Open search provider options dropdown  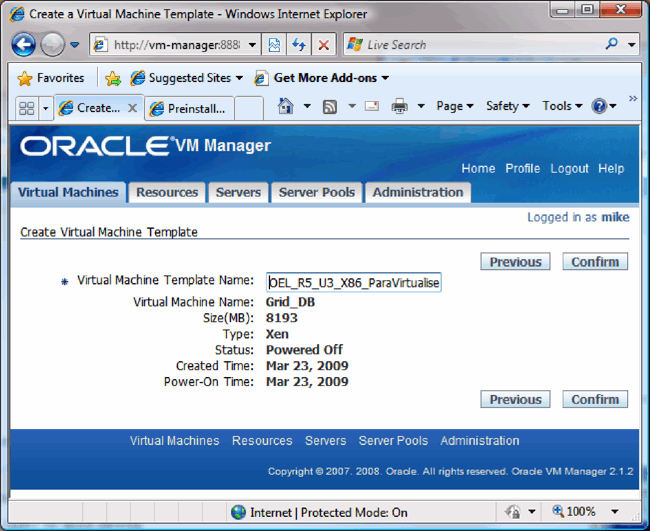tap(631, 44)
